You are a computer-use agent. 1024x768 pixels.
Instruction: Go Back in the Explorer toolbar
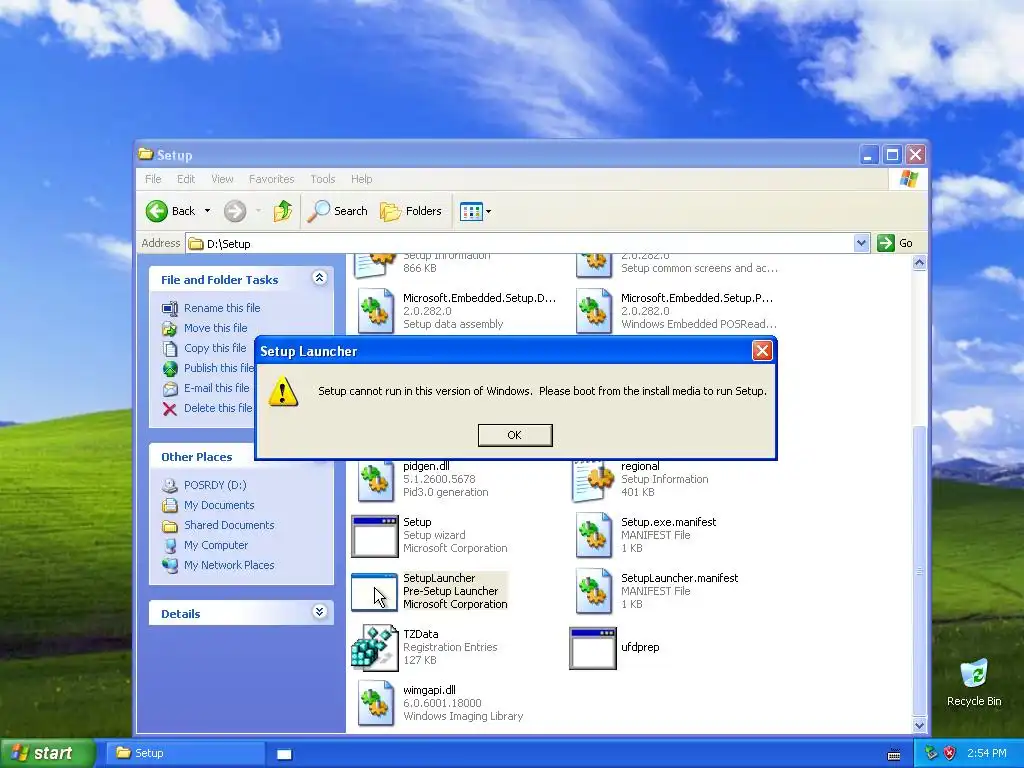tap(170, 211)
